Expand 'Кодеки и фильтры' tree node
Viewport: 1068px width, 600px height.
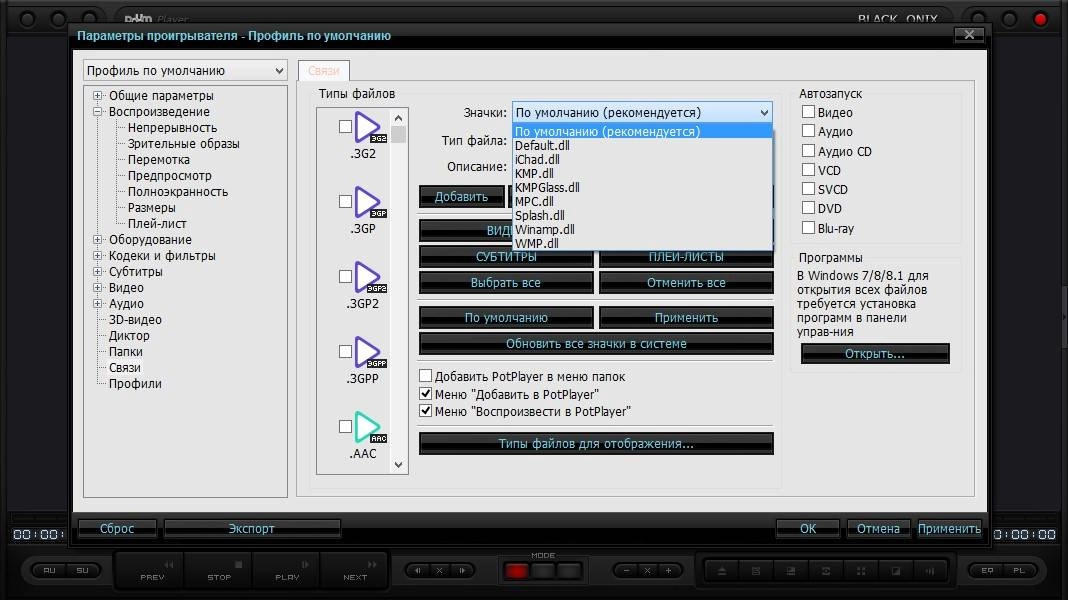tap(97, 255)
